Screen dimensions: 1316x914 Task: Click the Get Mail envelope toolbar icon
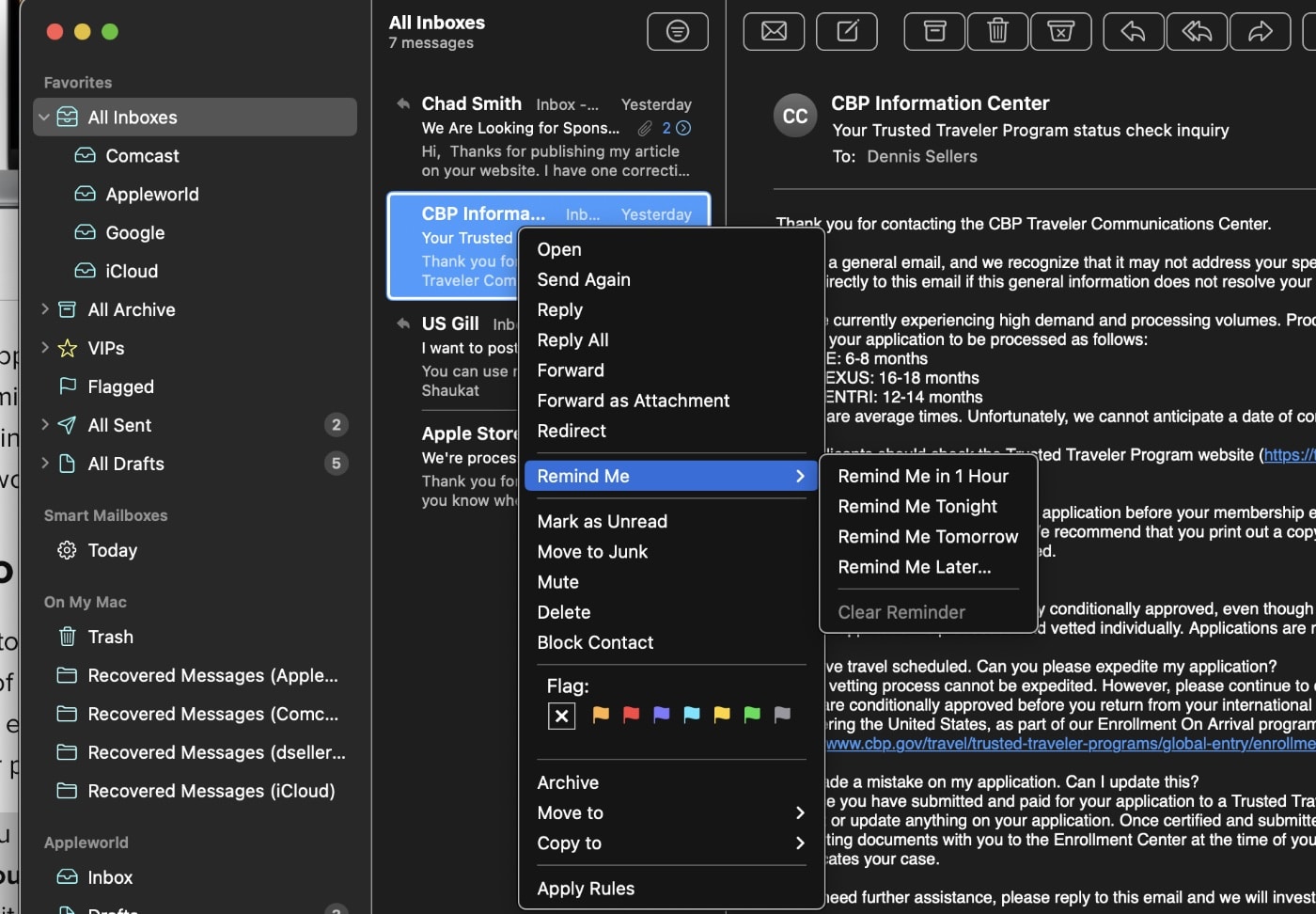pyautogui.click(x=774, y=32)
